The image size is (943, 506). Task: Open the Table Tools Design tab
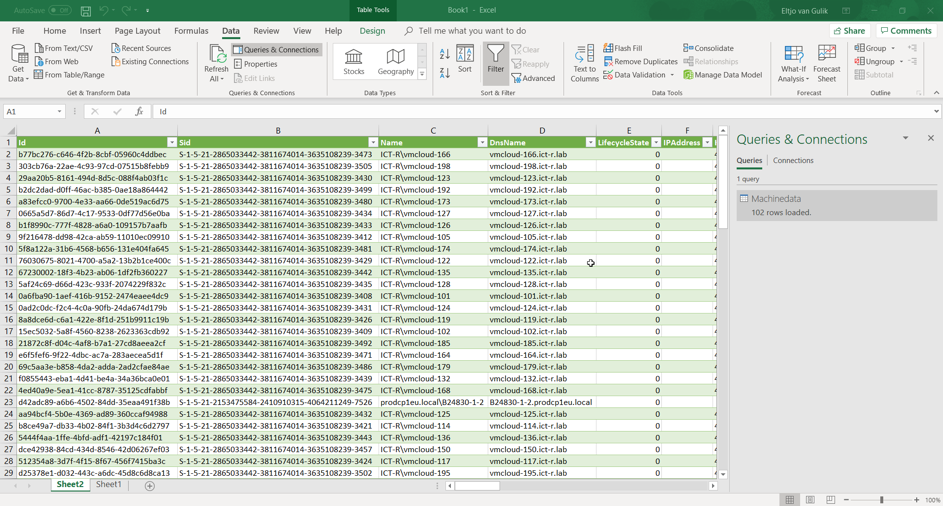pos(372,31)
